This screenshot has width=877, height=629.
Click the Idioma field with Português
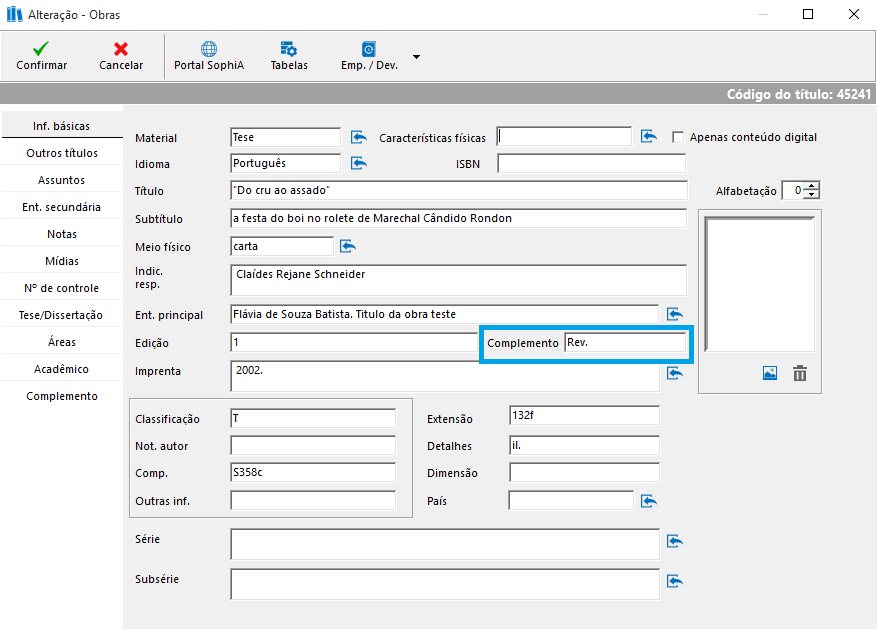point(285,163)
